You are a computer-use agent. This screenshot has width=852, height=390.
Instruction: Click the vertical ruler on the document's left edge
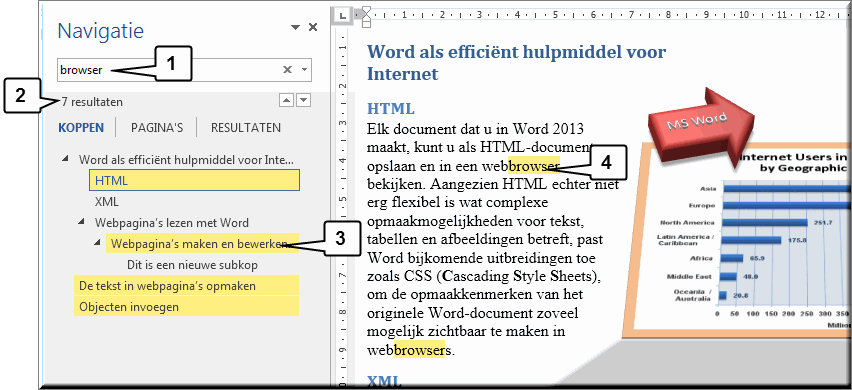(342, 206)
